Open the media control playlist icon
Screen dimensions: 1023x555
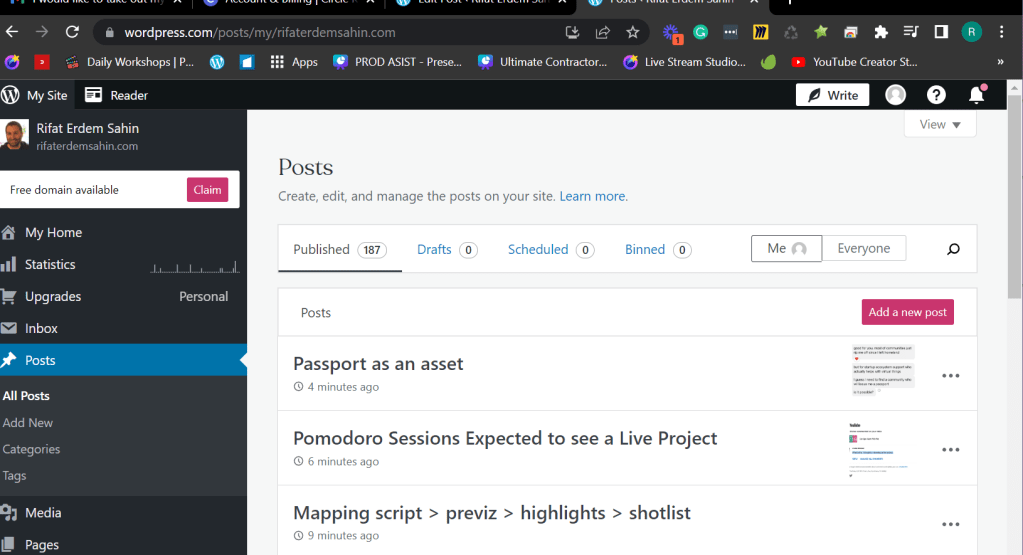click(911, 32)
